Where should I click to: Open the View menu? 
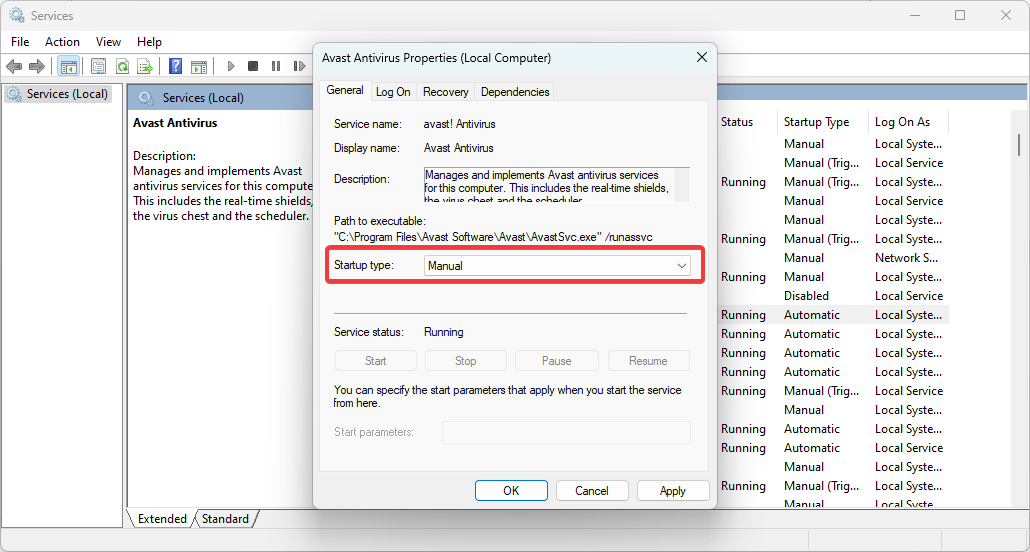point(108,41)
